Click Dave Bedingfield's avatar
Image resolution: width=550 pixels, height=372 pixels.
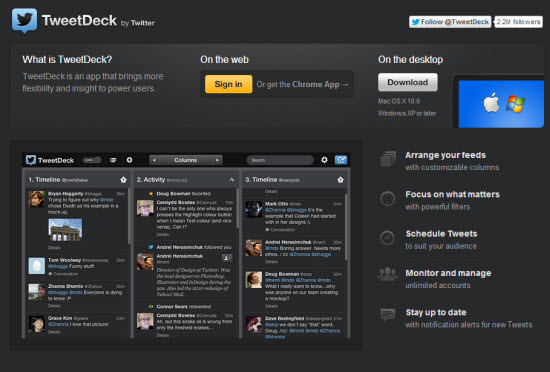coord(254,324)
